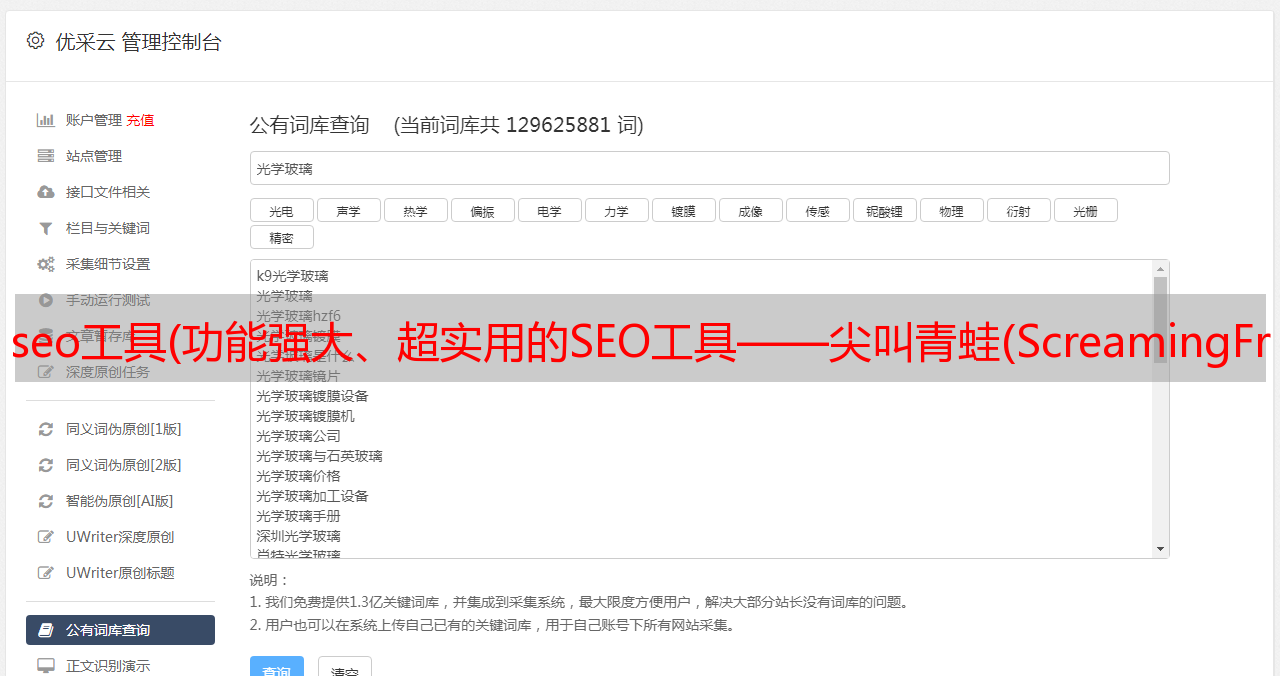Select 智能伪原创[AI版] entry
Screen dimensions: 1280x676
[x=120, y=501]
